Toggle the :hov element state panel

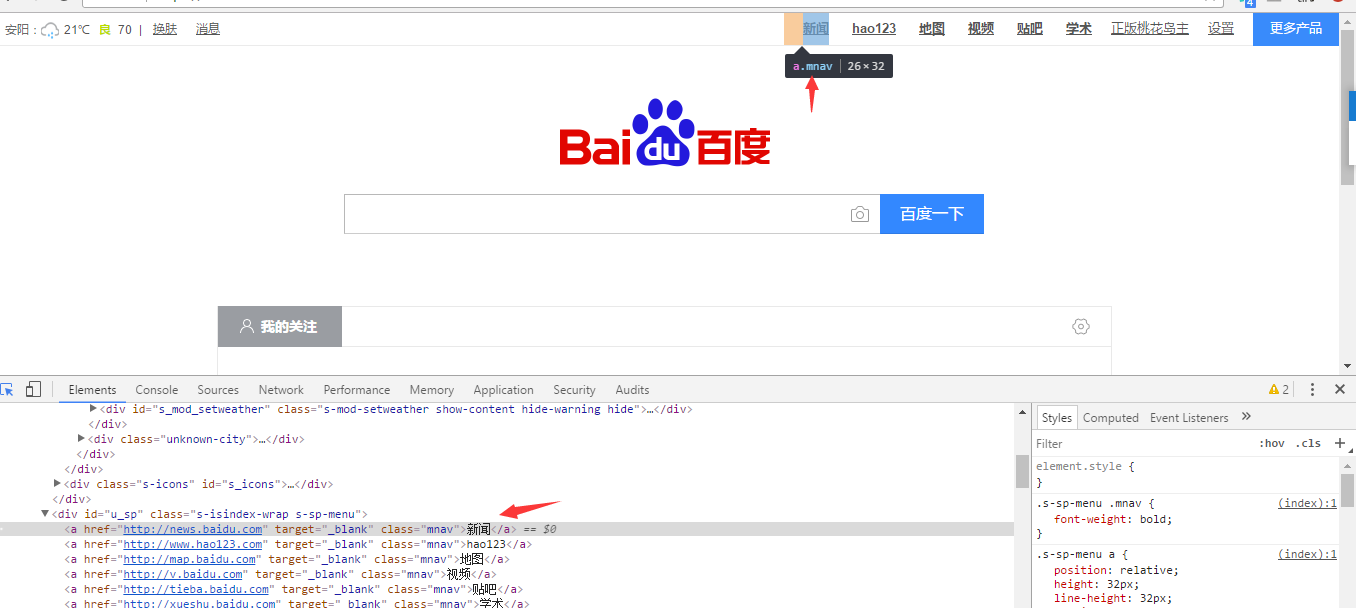click(1272, 443)
